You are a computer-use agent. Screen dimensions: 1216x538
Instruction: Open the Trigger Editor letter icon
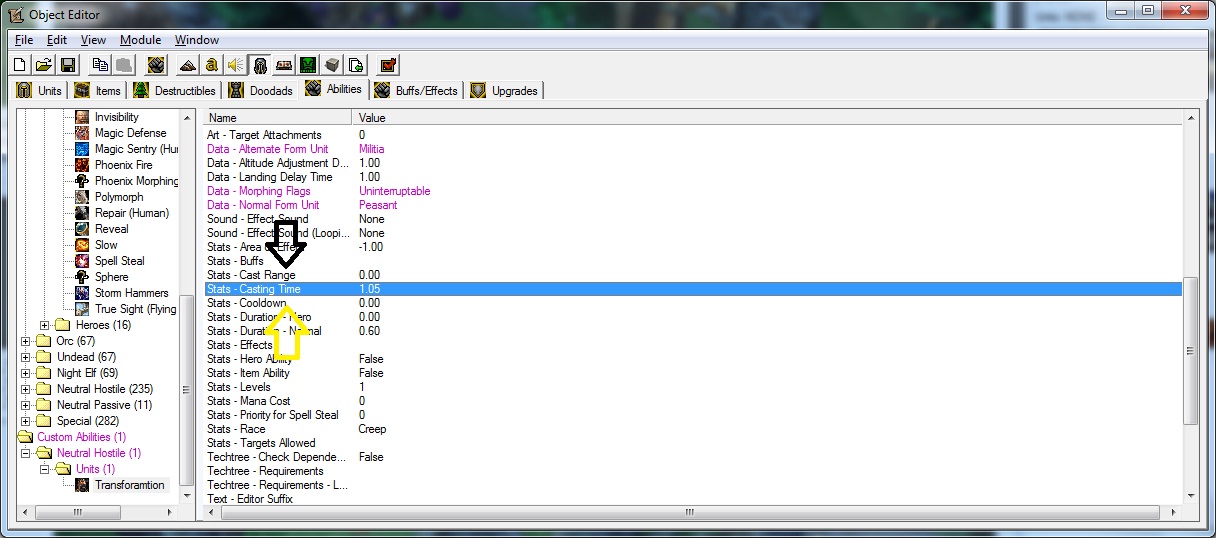[x=211, y=64]
